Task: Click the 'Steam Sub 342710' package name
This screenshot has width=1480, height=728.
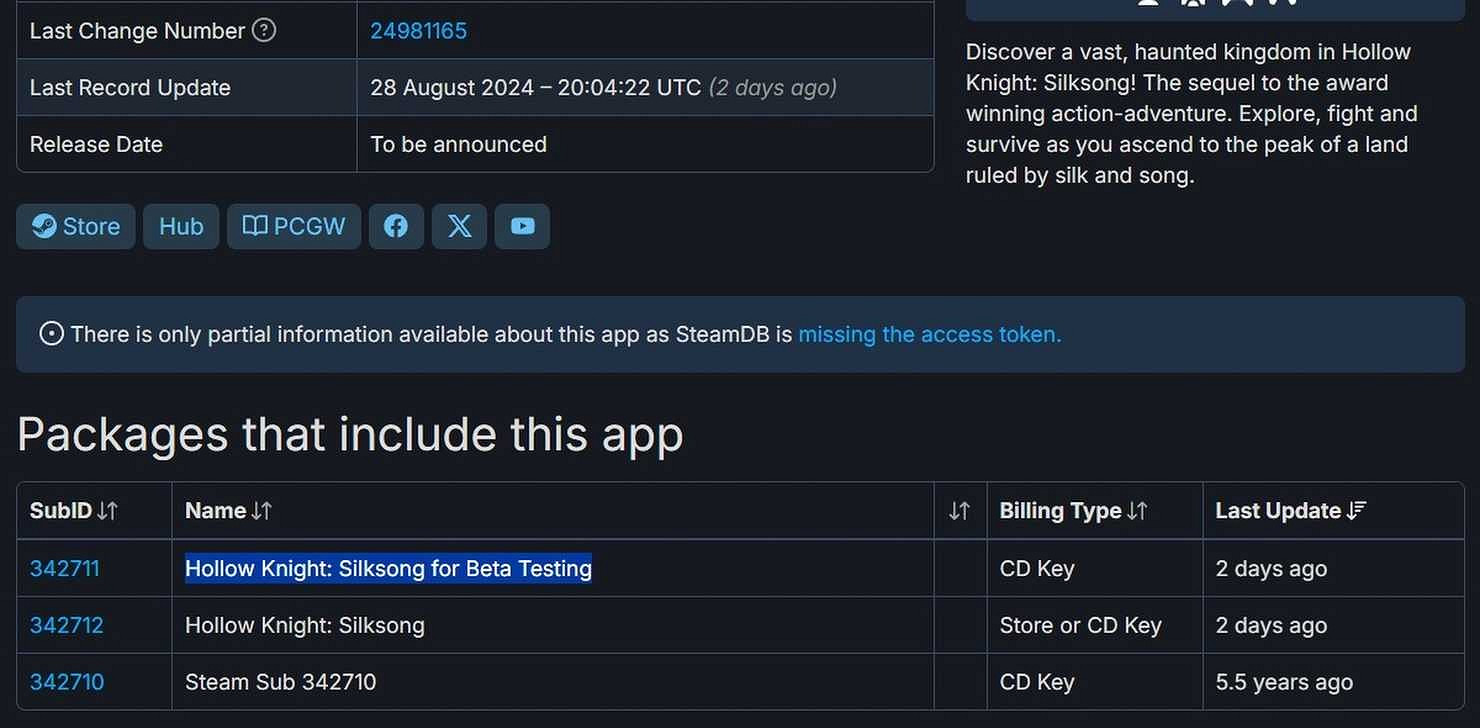Action: click(x=280, y=683)
